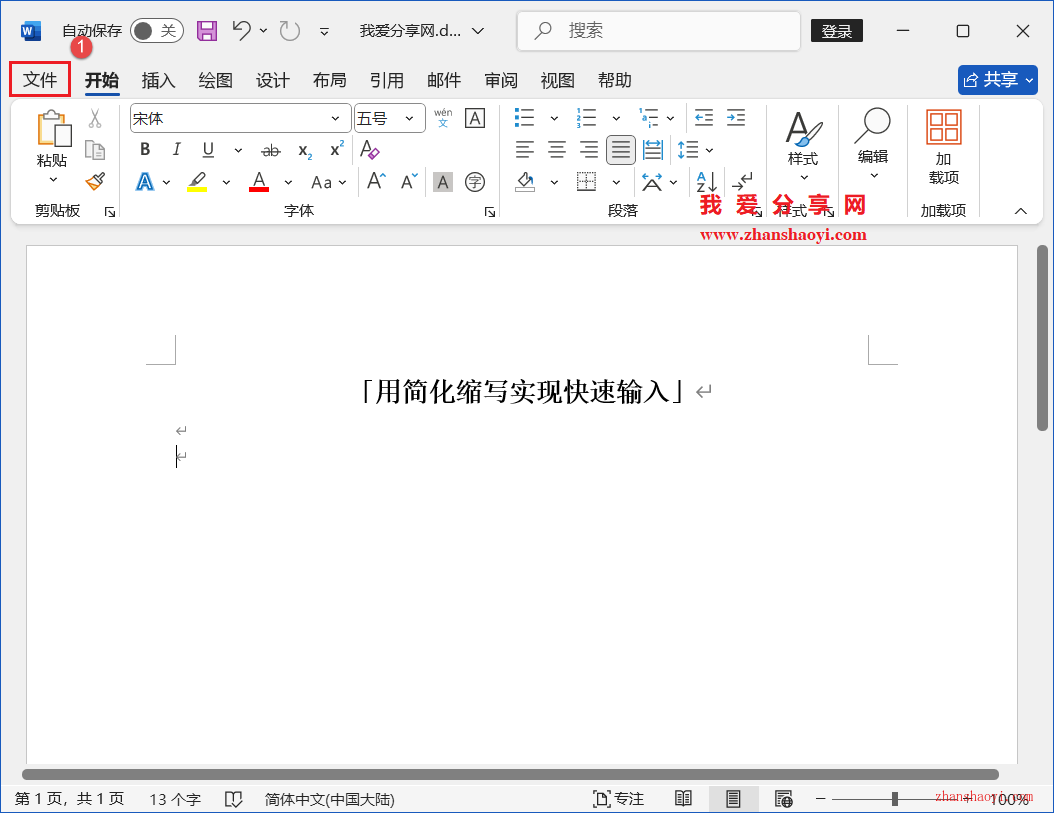This screenshot has height=813, width=1054.
Task: Open highlight color dropdown arrow
Action: tap(227, 182)
